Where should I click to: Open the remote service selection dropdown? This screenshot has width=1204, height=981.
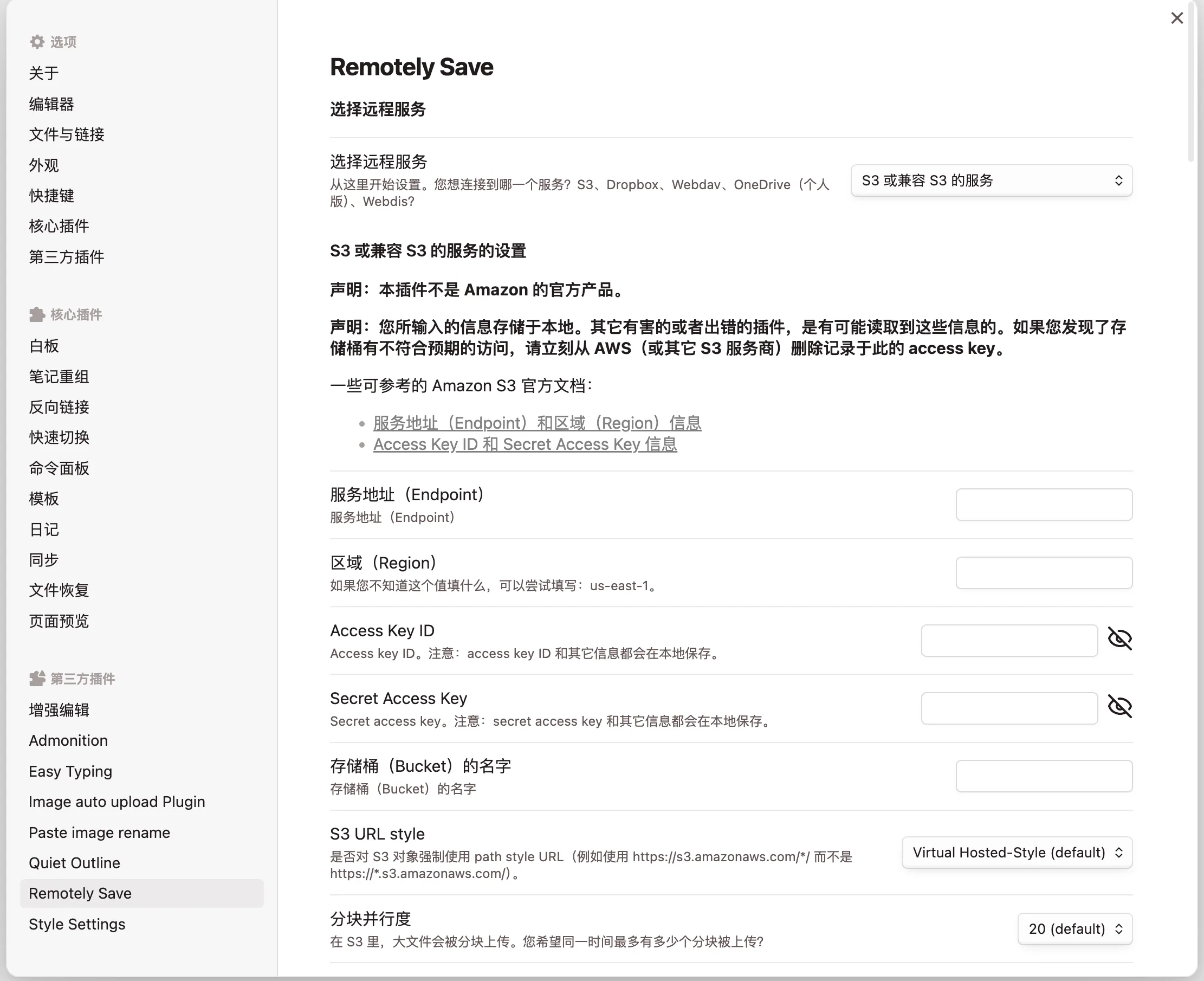(992, 181)
